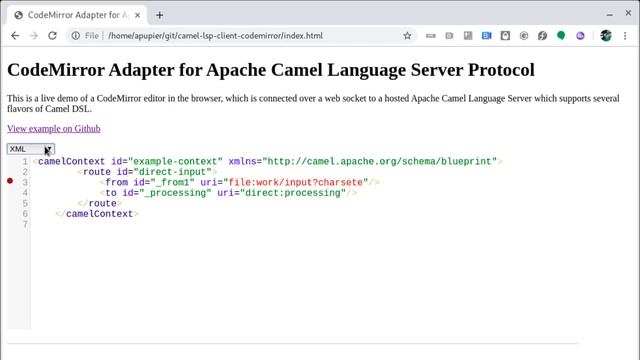Click the opening camelContext tag name
The image size is (640, 360).
click(x=71, y=161)
